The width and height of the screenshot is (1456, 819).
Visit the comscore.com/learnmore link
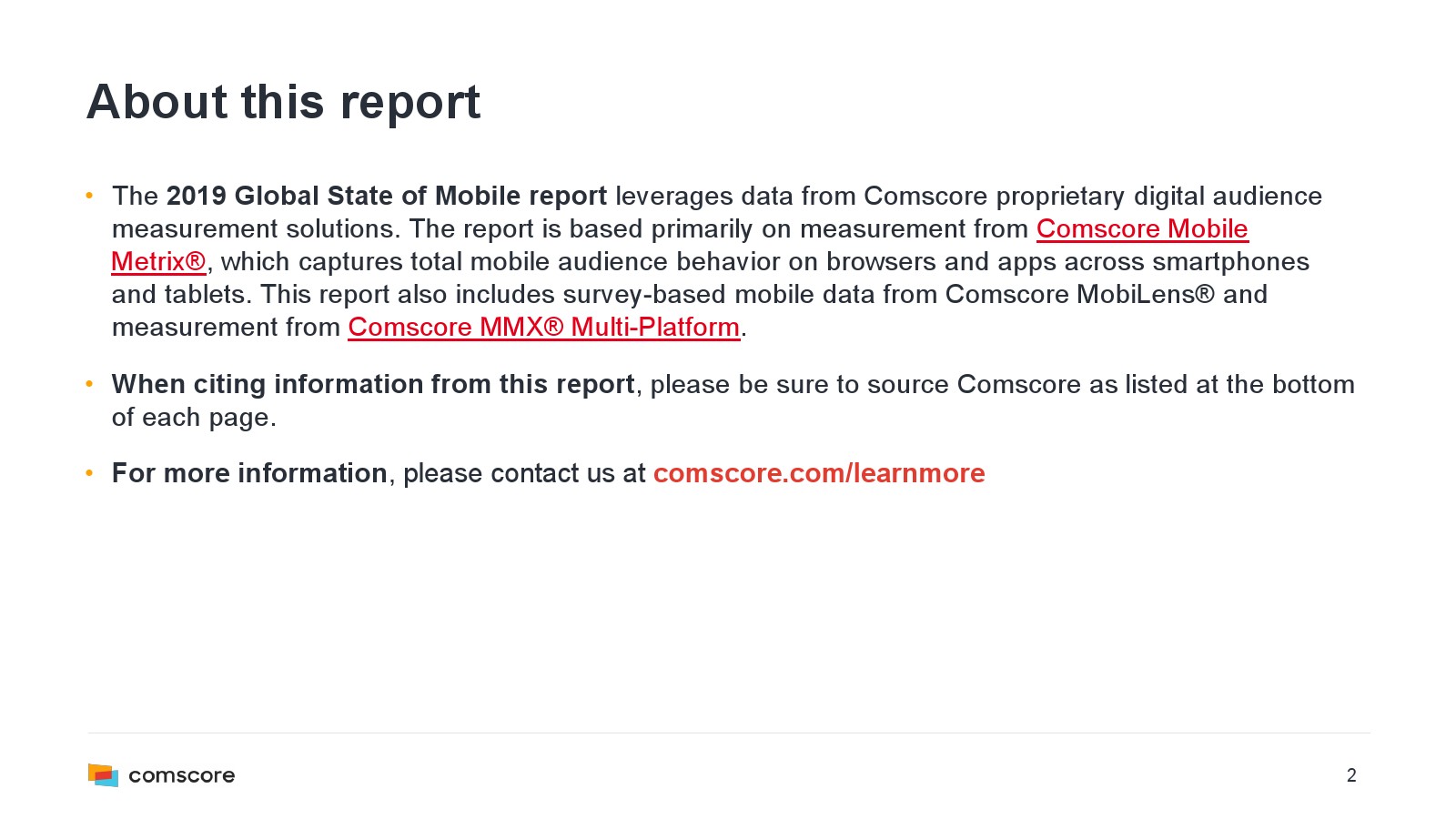tap(819, 473)
